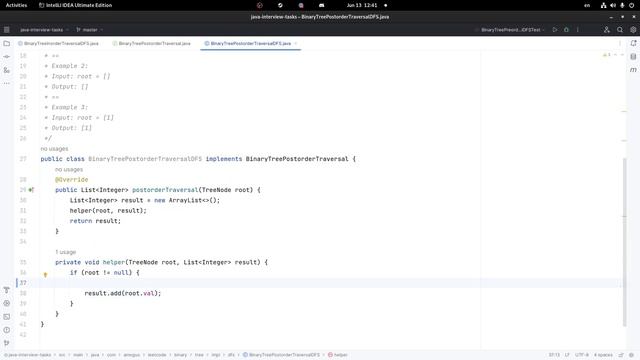
Task: Click the postorderTraversal method name
Action: pyautogui.click(x=165, y=190)
